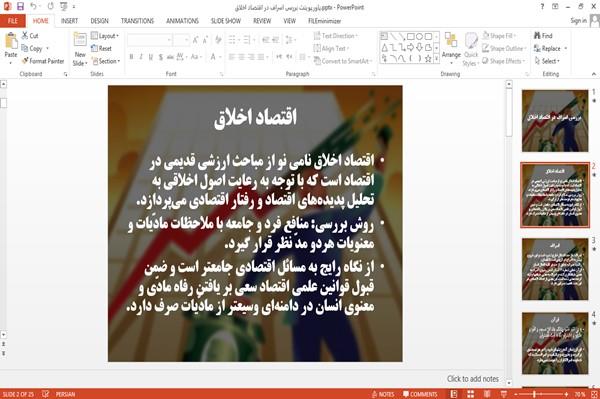Screen dimensions: 600x399
Task: Click zoom in plus button
Action: [x=567, y=394]
